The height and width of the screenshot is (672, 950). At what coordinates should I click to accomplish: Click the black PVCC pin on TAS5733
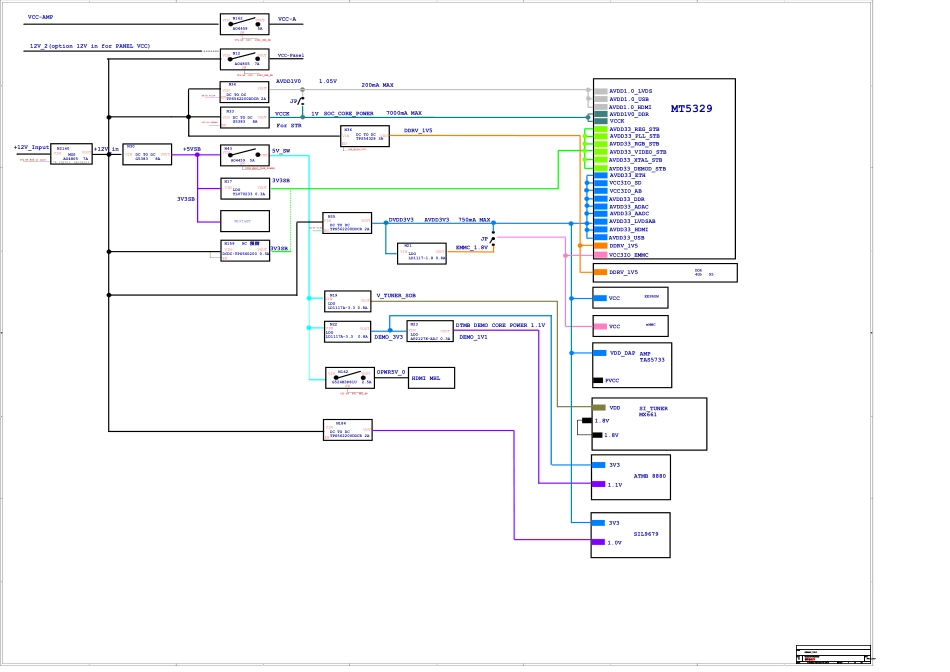point(598,380)
